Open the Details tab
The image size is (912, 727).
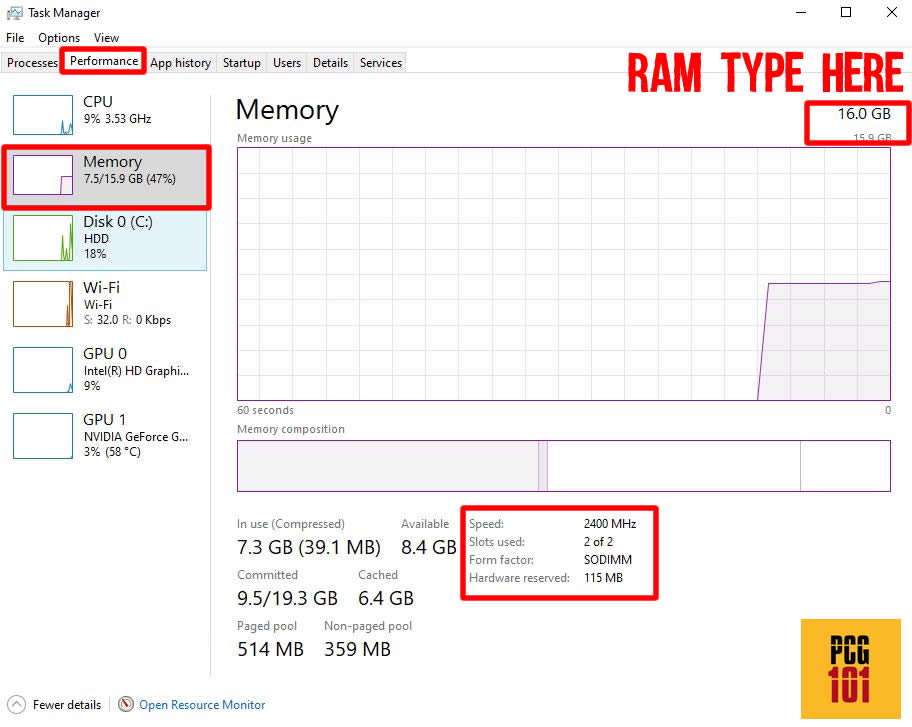(x=330, y=63)
